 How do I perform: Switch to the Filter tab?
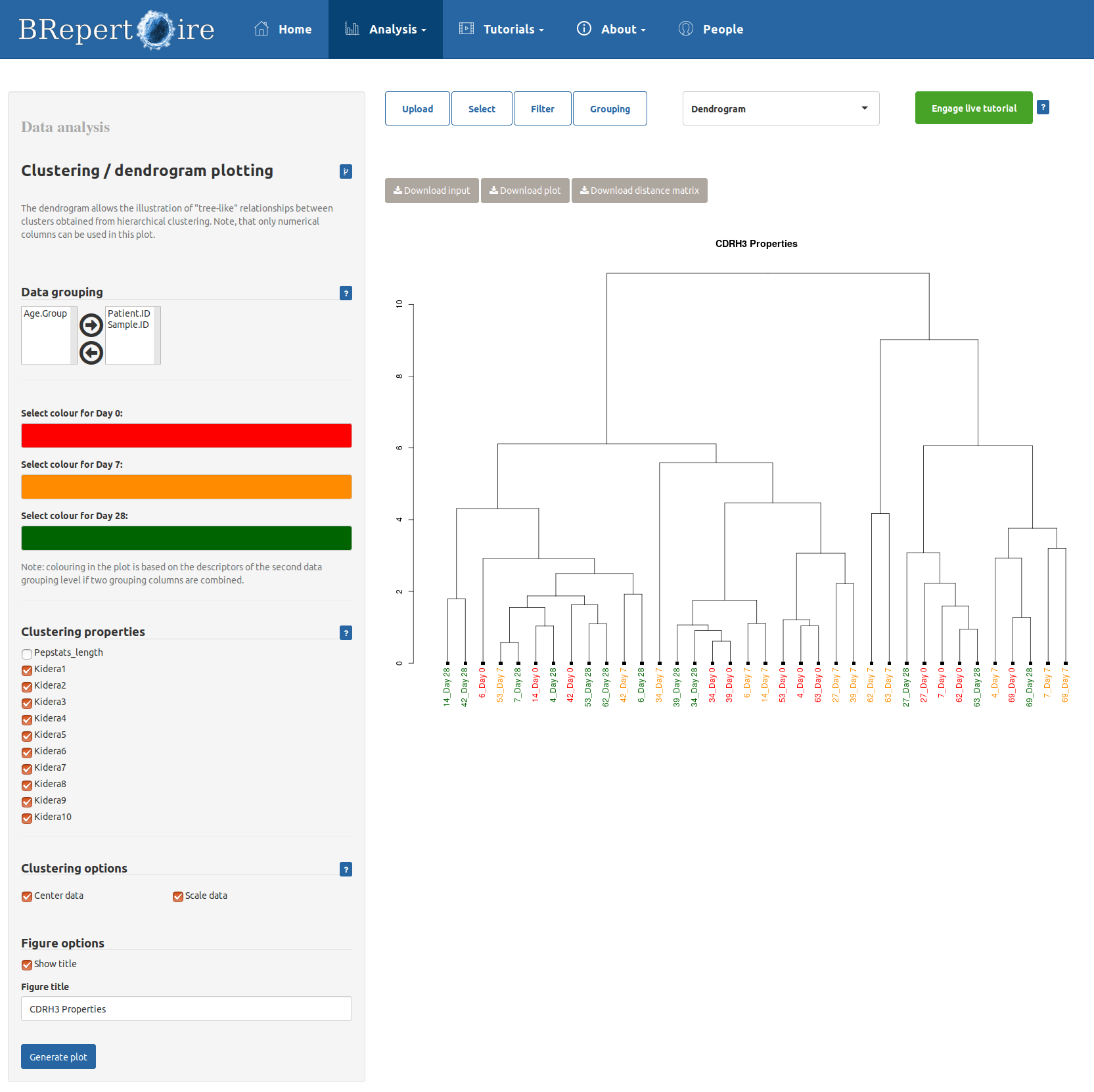(x=542, y=108)
